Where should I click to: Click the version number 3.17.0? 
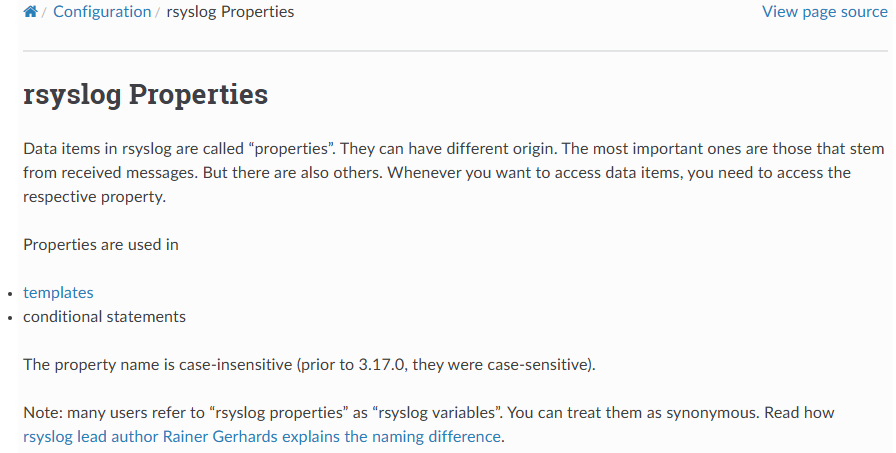(x=382, y=364)
